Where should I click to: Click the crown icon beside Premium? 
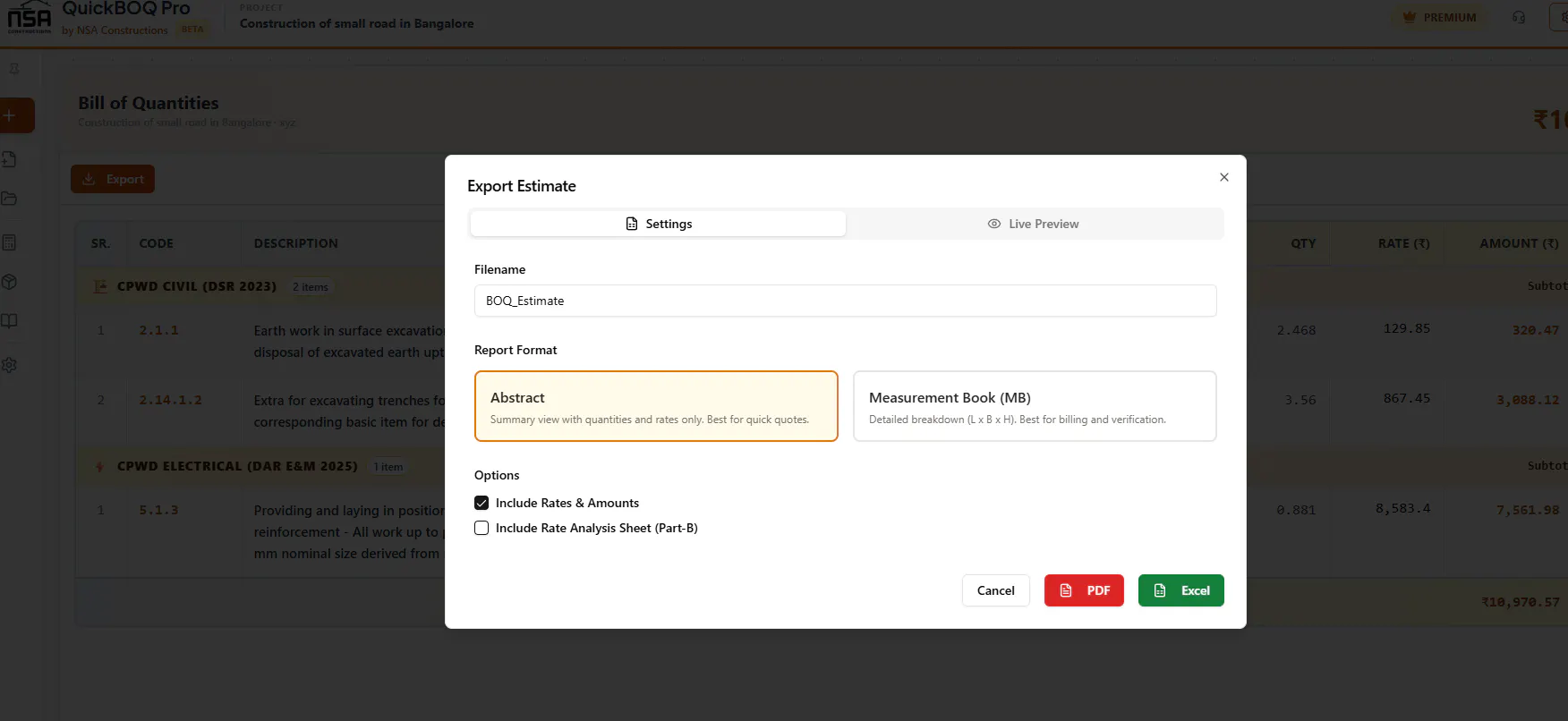pyautogui.click(x=1410, y=17)
